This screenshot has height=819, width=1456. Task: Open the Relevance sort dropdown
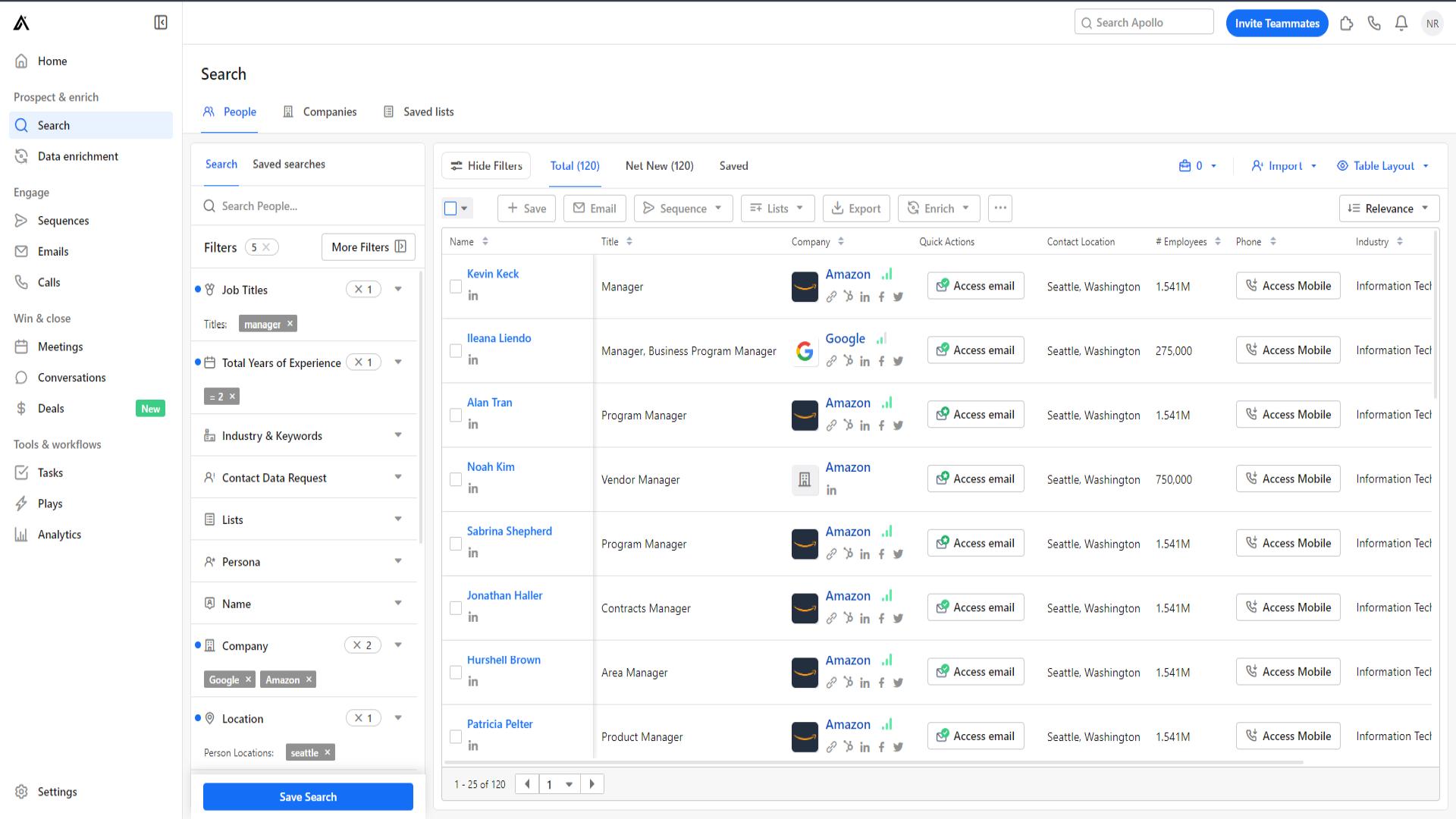pyautogui.click(x=1389, y=209)
